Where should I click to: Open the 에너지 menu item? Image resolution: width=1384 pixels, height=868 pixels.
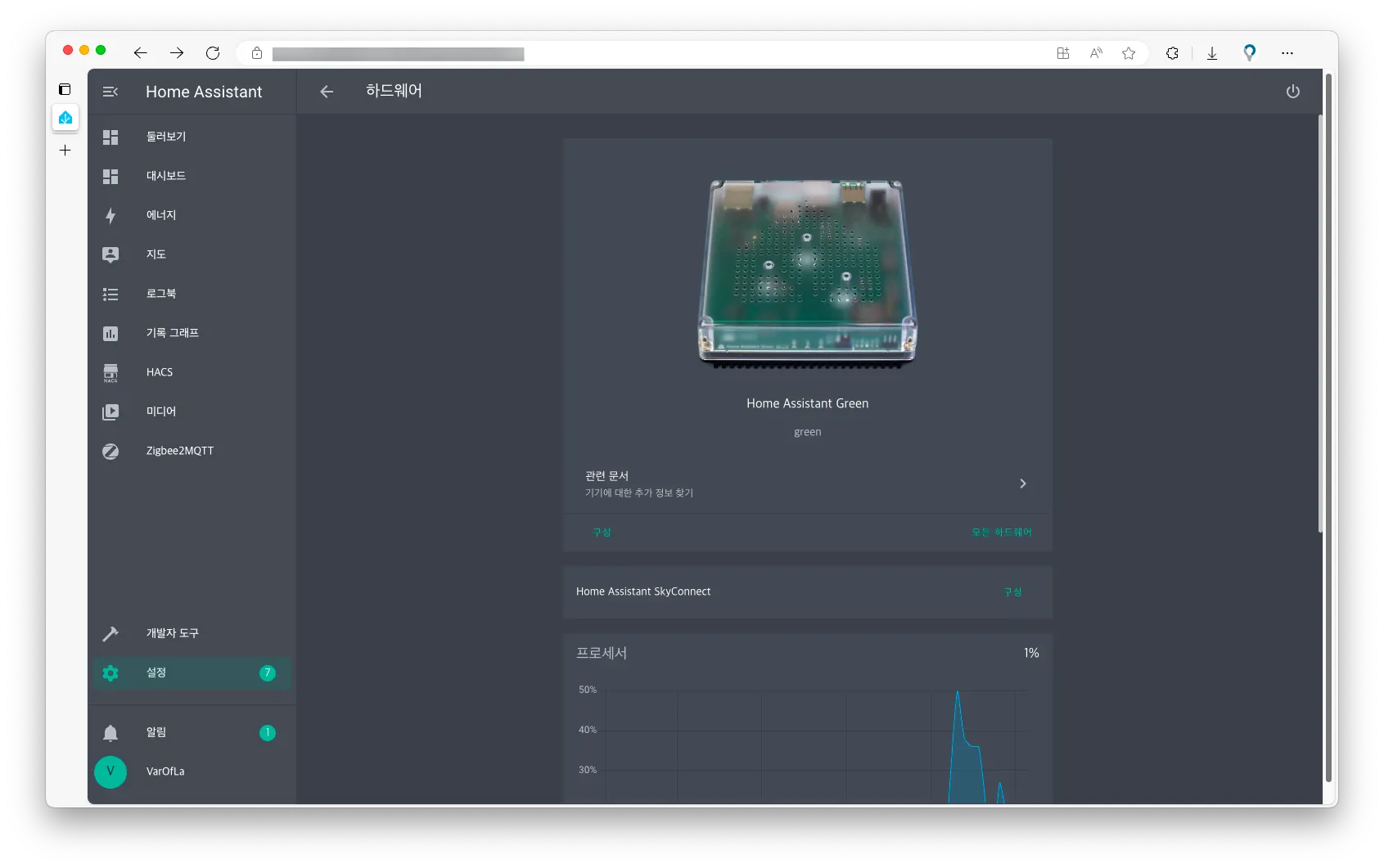coord(192,215)
